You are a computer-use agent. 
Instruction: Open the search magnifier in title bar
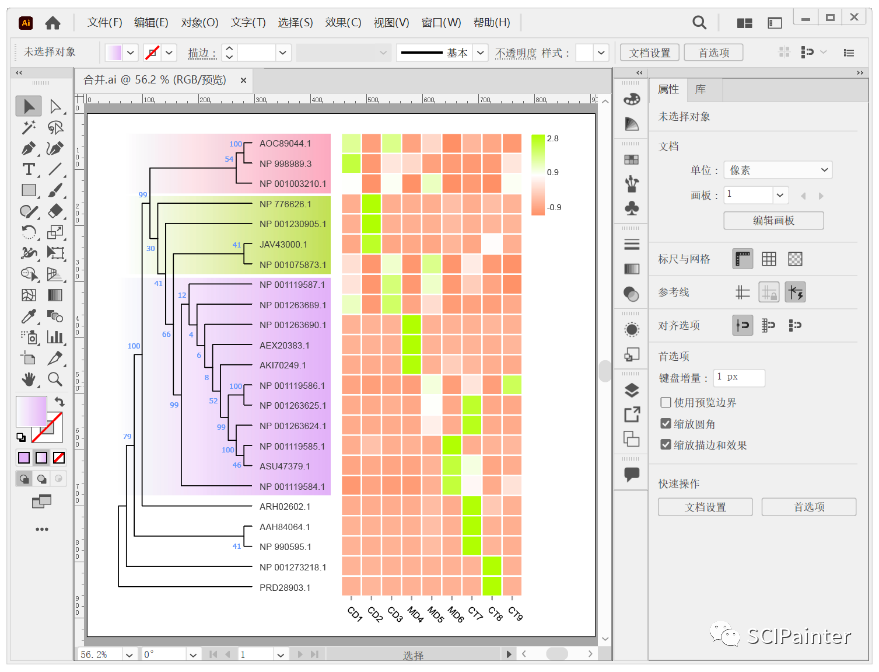pyautogui.click(x=699, y=22)
